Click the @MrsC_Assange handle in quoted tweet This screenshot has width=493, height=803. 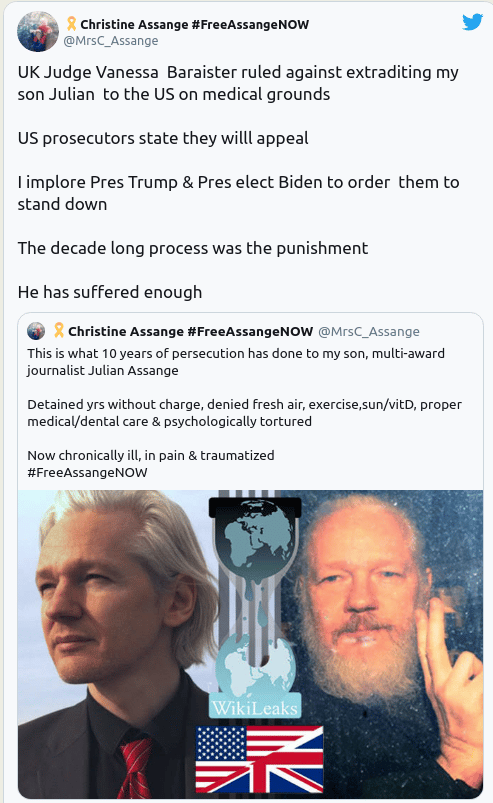[369, 332]
